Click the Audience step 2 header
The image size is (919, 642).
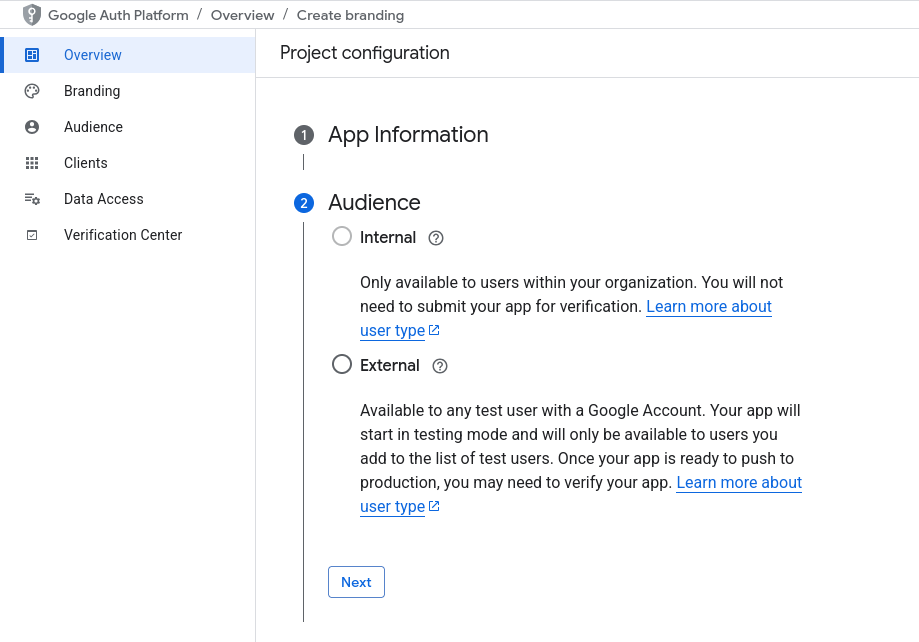374,203
